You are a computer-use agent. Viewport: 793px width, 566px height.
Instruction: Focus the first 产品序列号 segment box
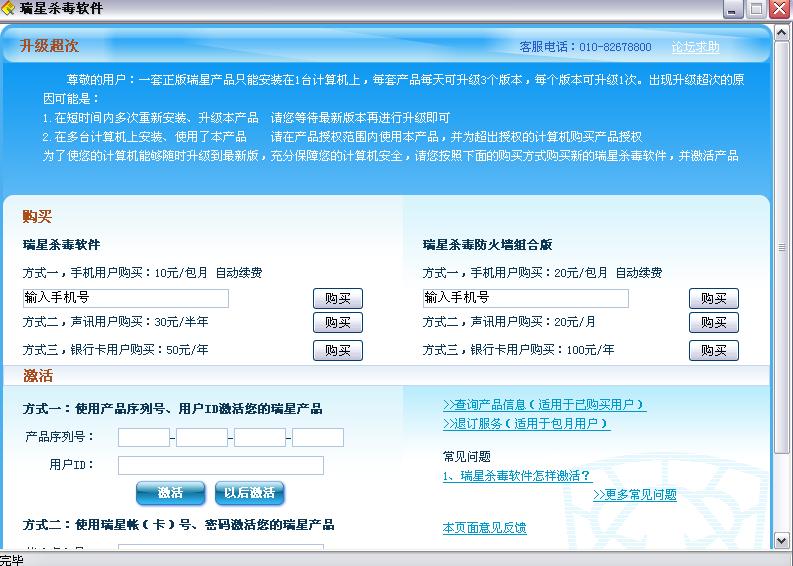(x=144, y=437)
